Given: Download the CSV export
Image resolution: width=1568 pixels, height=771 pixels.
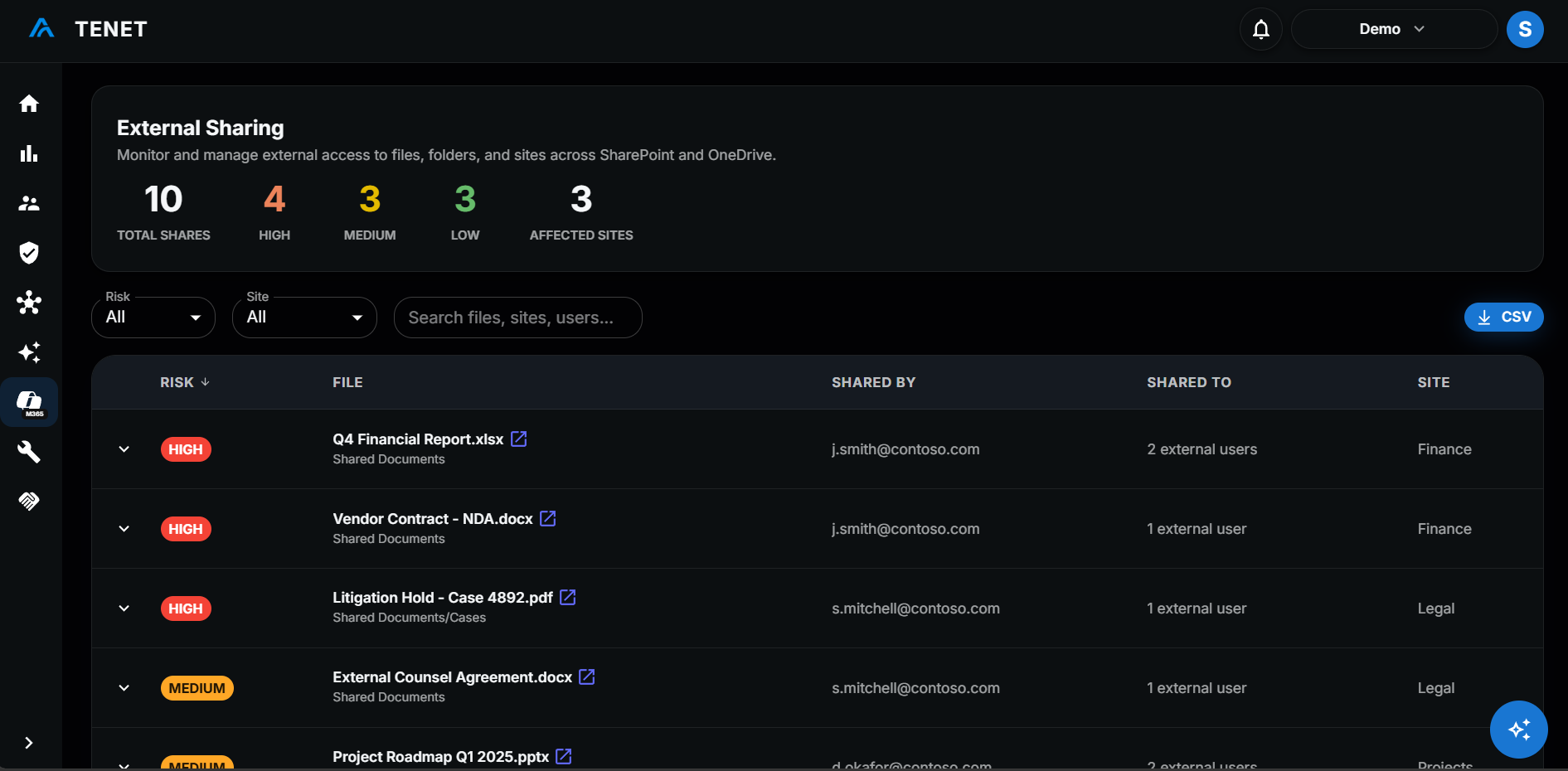Looking at the screenshot, I should [1503, 317].
